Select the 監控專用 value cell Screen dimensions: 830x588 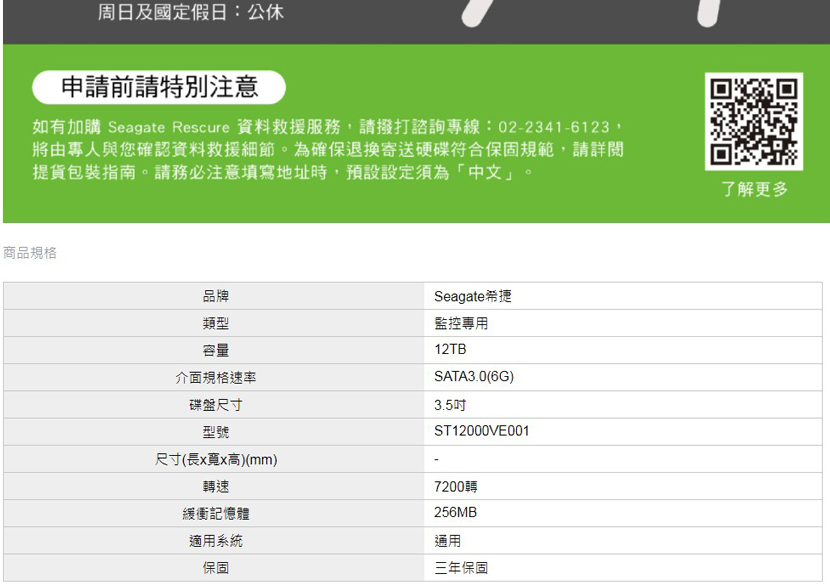tap(623, 323)
